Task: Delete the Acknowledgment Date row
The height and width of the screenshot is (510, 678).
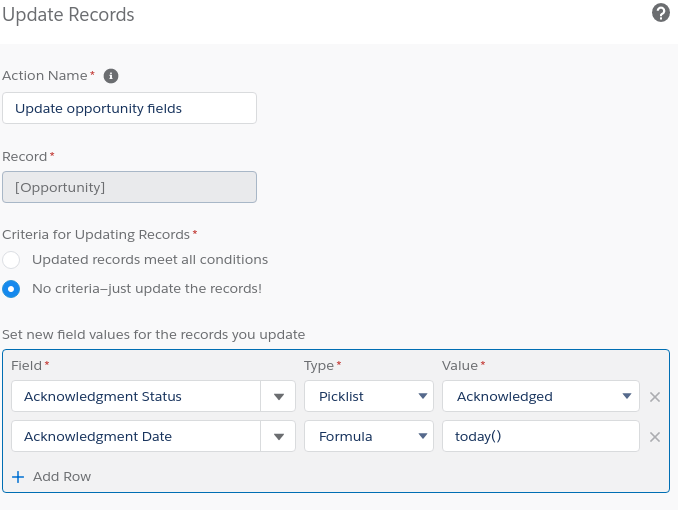Action: click(x=655, y=437)
